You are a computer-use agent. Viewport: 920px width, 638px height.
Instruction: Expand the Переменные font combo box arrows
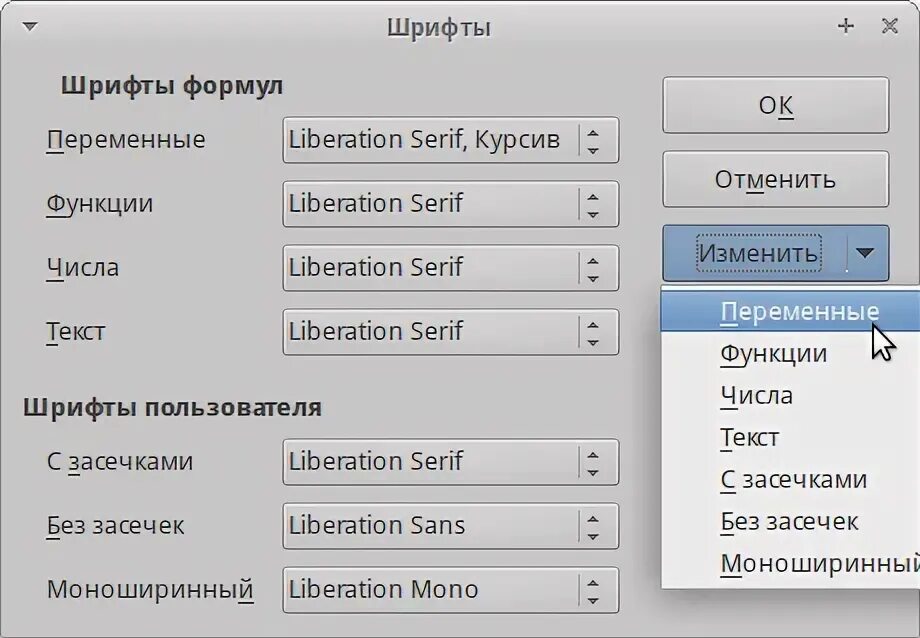pos(594,140)
